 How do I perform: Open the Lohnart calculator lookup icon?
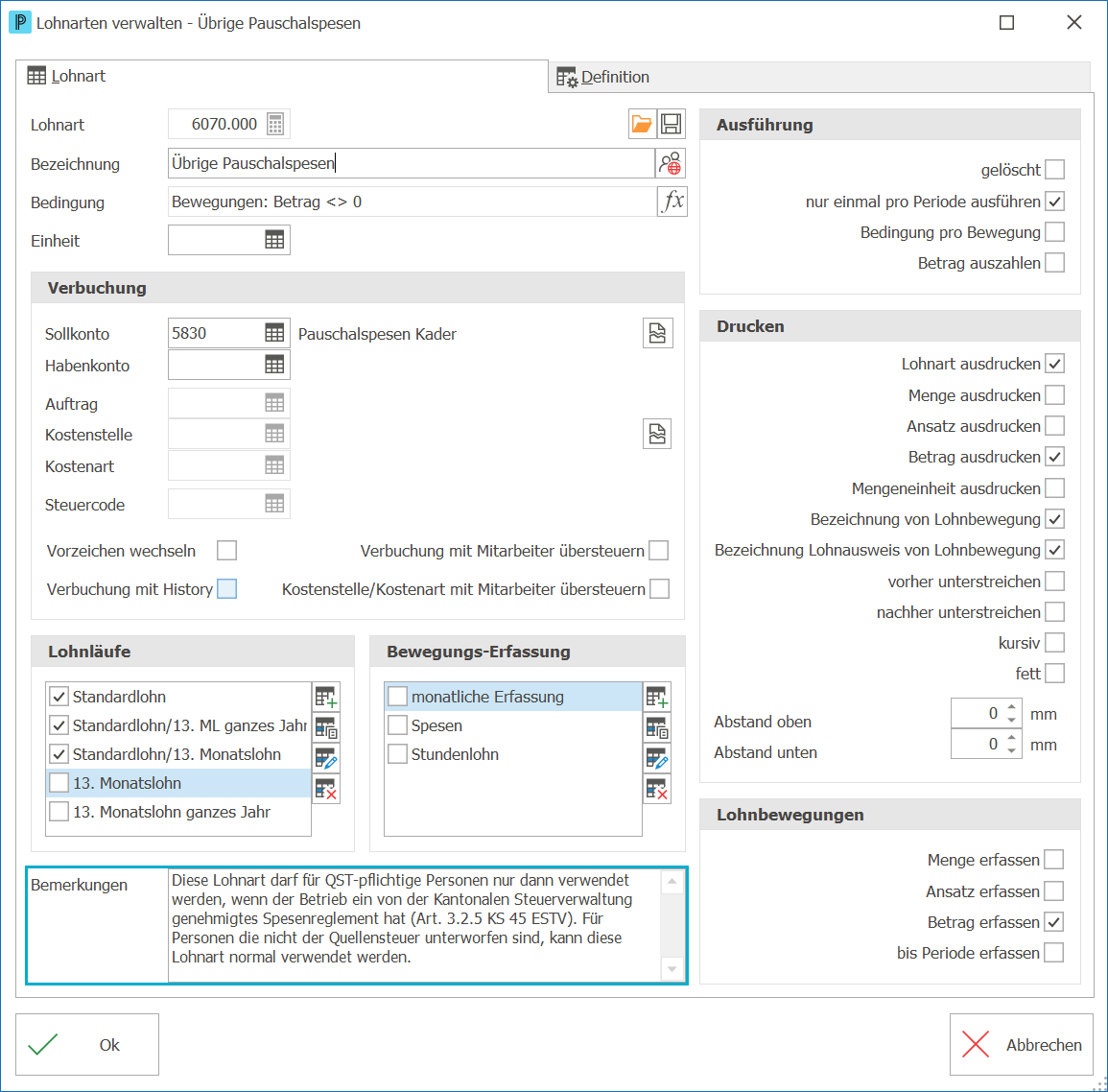click(275, 125)
